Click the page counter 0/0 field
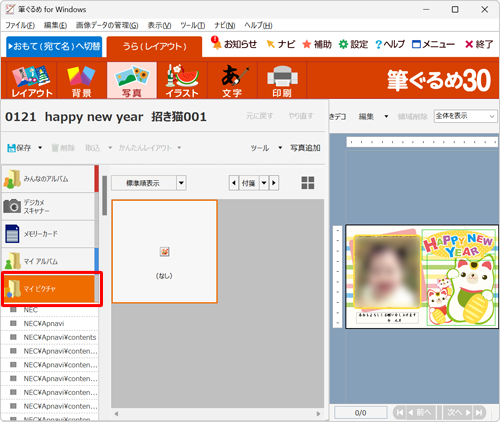This screenshot has height=422, width=500. tap(360, 413)
